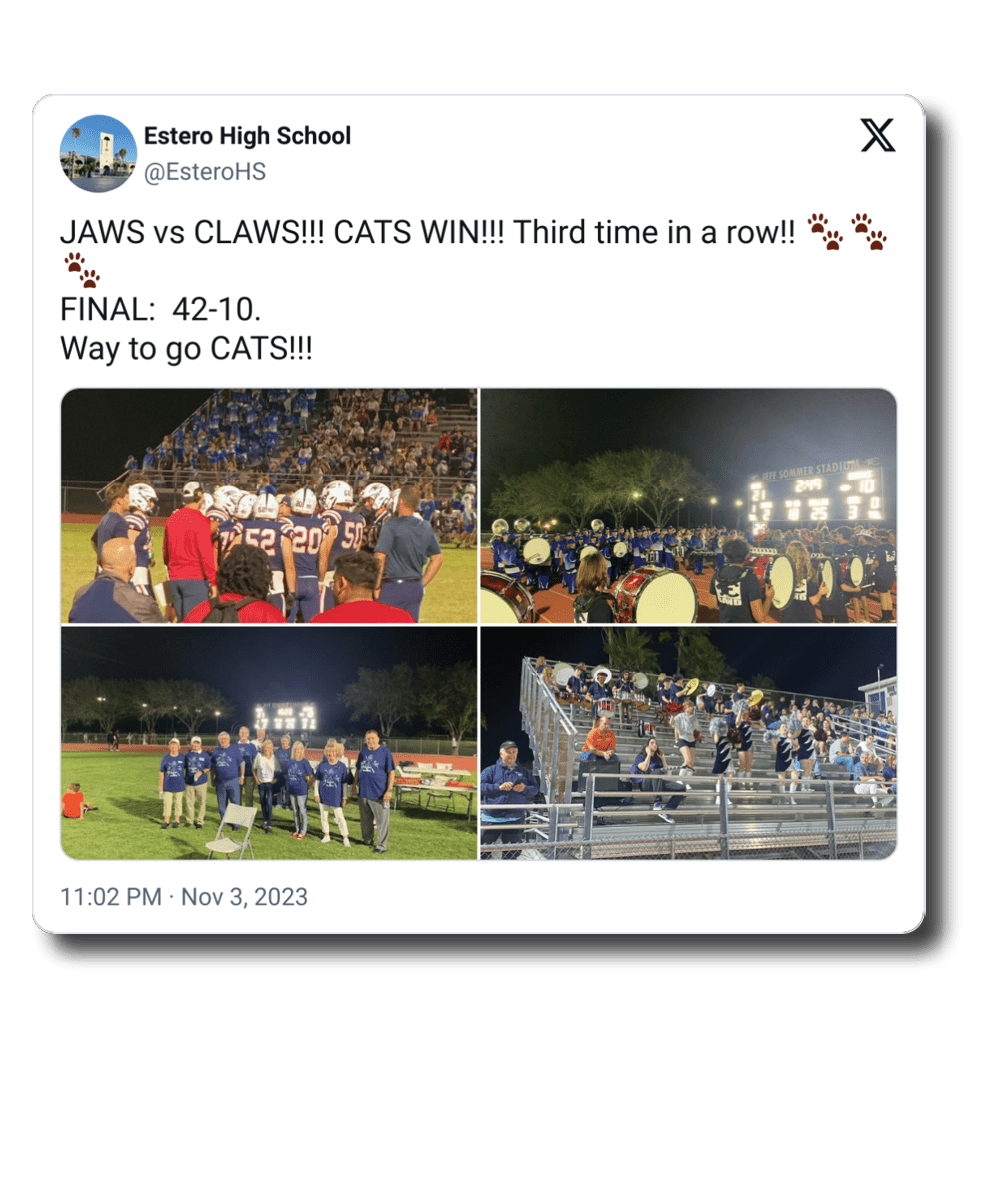Open the marching band scoreboard photo
The width and height of the screenshot is (996, 1177).
coord(688,506)
